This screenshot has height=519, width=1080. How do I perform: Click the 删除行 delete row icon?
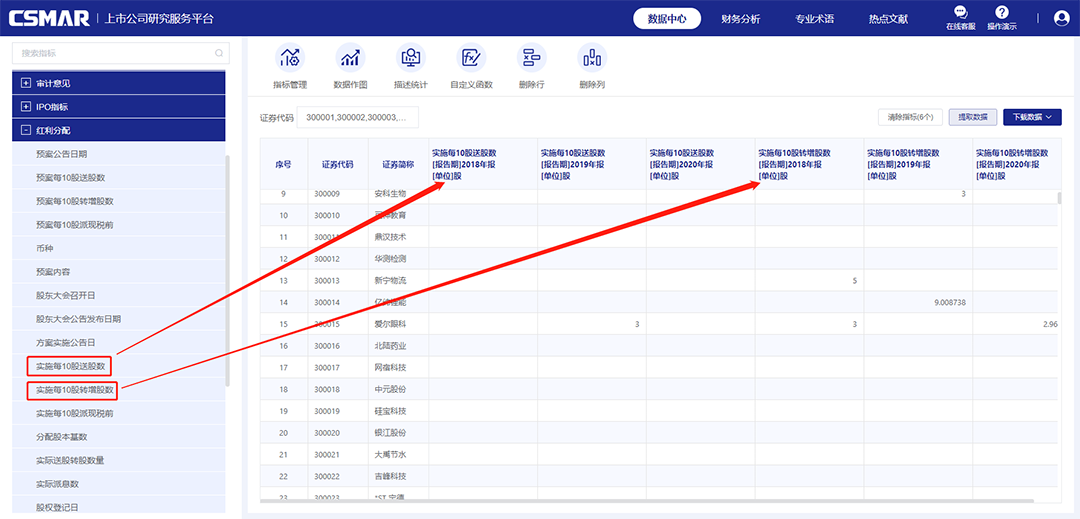[531, 59]
